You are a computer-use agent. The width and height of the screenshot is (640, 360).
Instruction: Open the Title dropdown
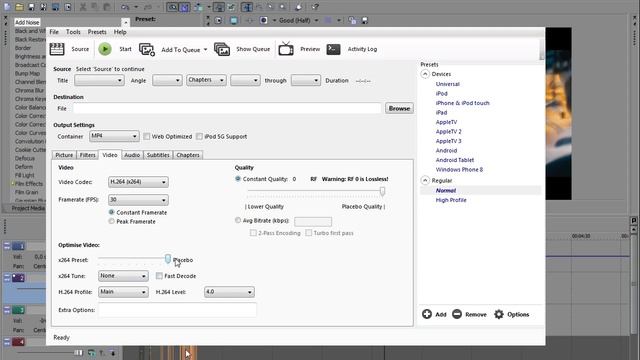pos(99,80)
